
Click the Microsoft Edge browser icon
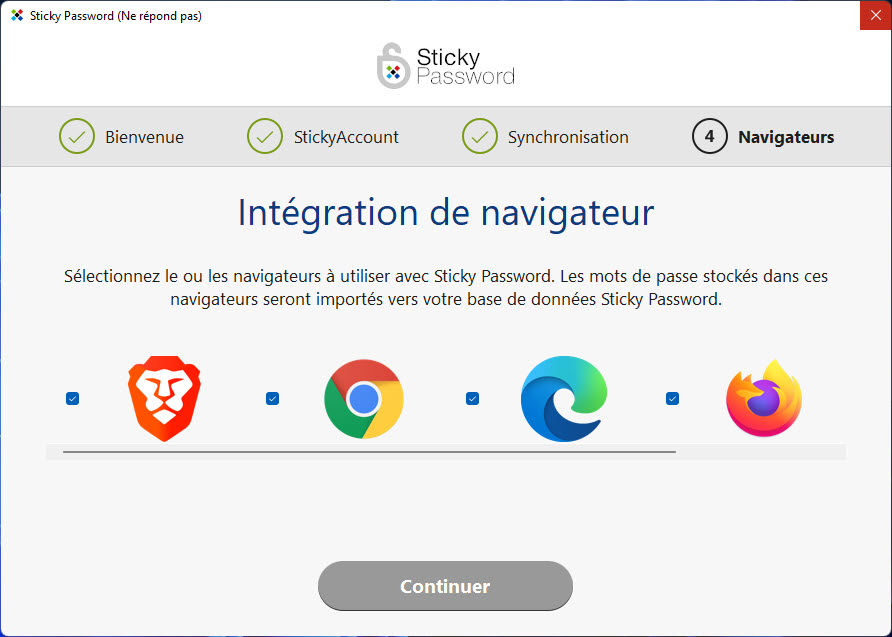click(564, 399)
